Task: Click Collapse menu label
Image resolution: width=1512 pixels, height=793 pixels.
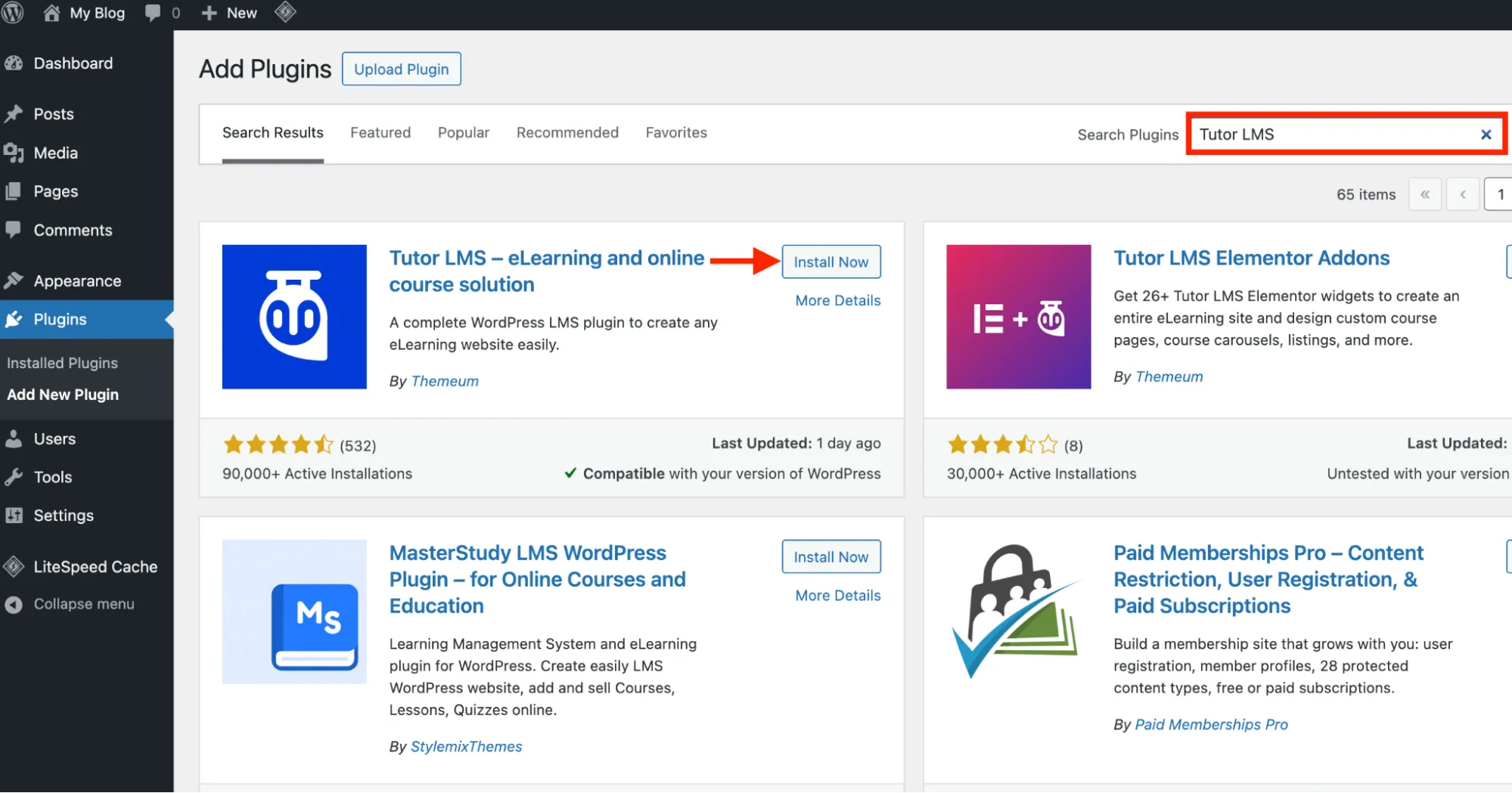Action: click(x=84, y=604)
